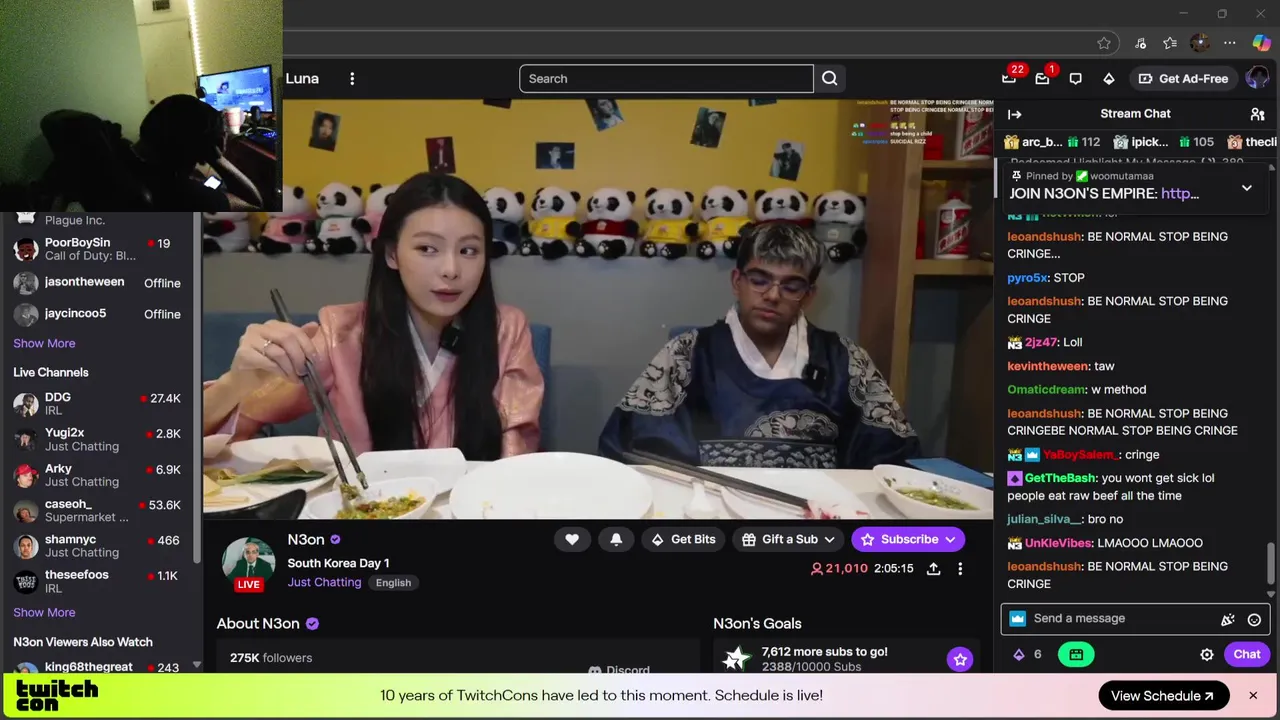Click the search magnifier button
Screen dimensions: 1280x720
tap(829, 79)
